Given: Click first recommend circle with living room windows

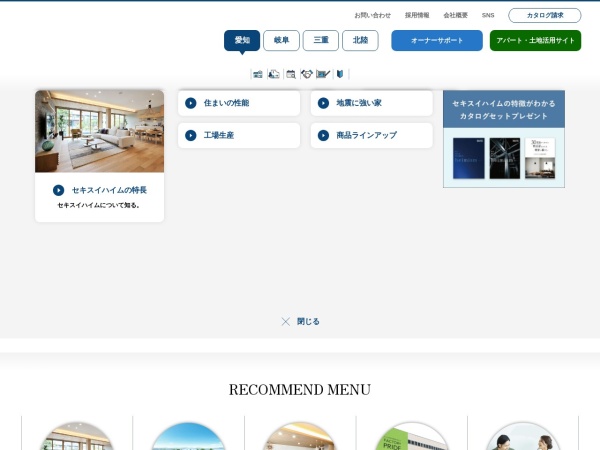Looking at the screenshot, I should tap(77, 436).
